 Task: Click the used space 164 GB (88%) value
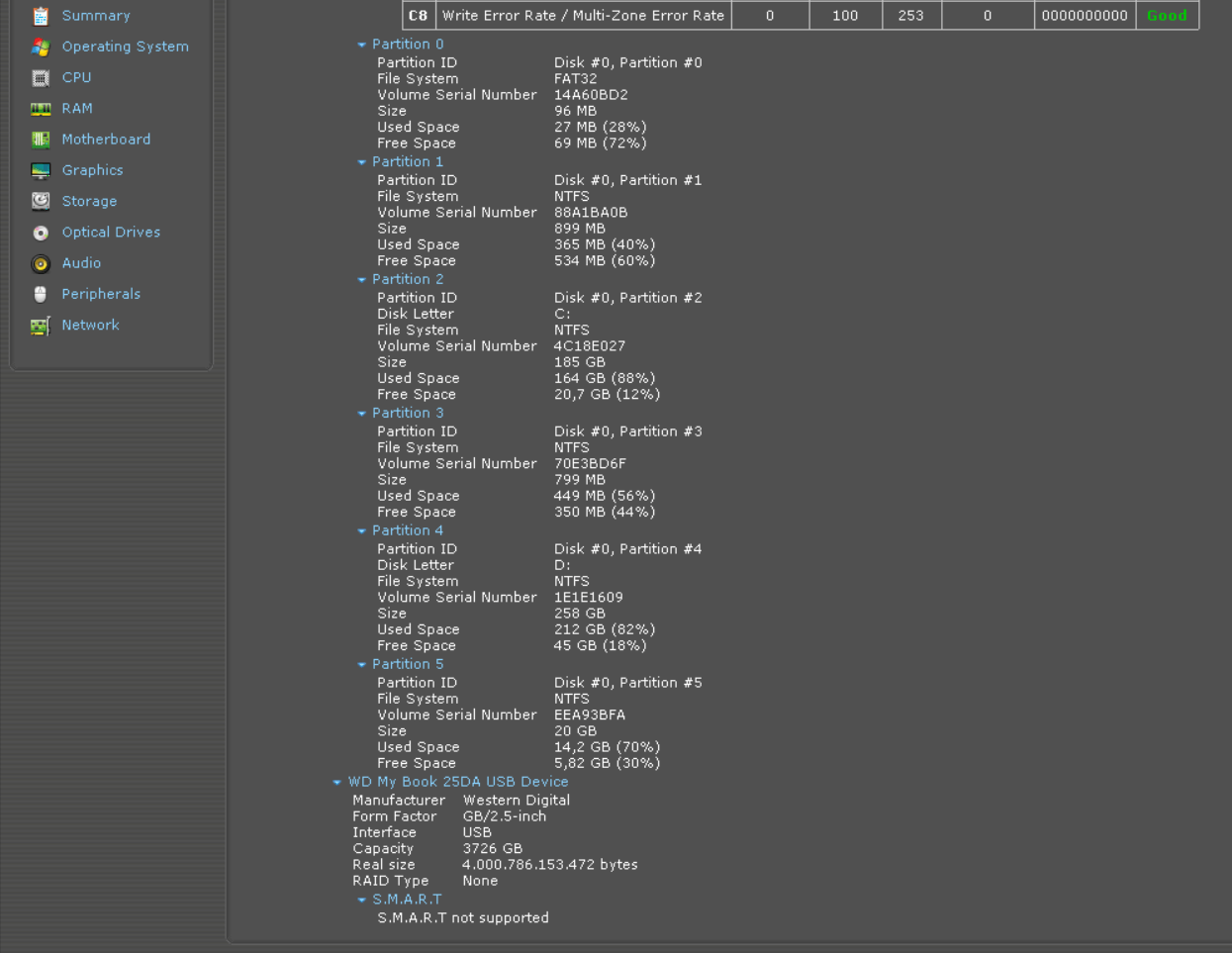click(605, 378)
